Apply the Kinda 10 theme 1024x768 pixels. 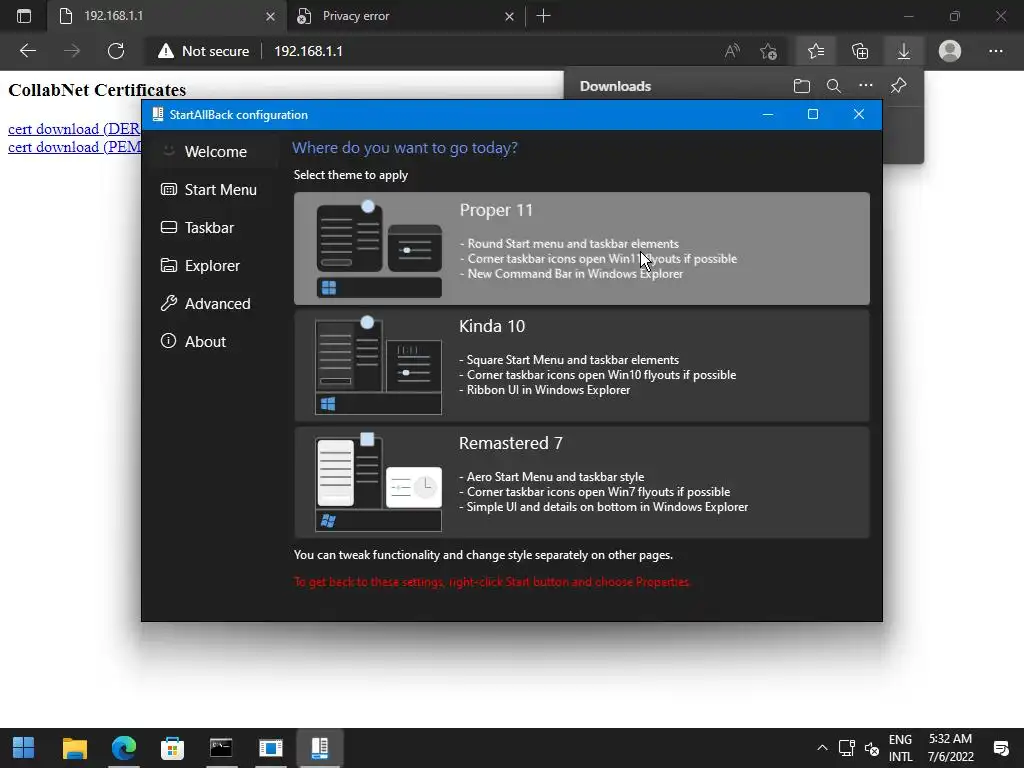click(581, 365)
